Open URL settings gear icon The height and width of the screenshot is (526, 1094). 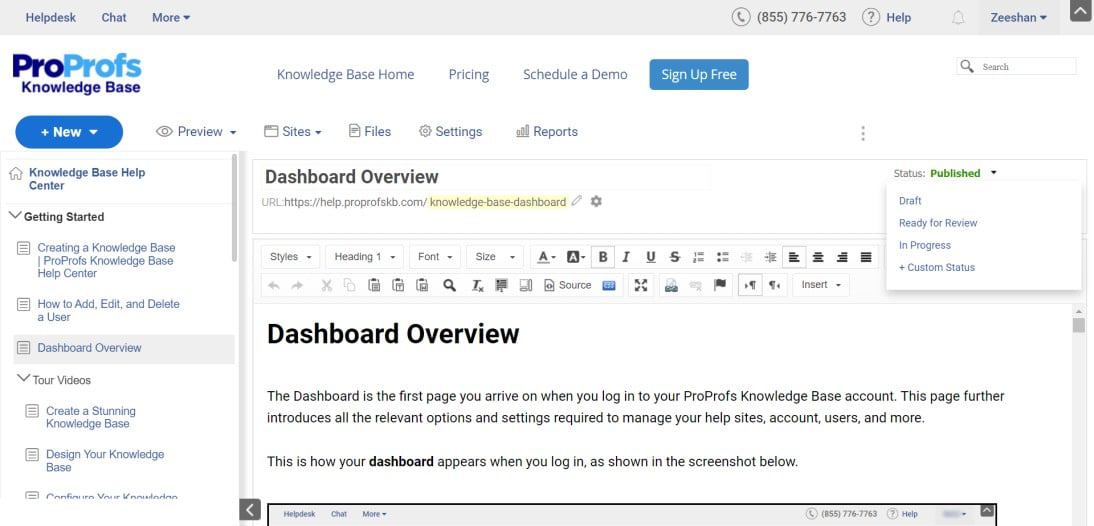pos(596,201)
